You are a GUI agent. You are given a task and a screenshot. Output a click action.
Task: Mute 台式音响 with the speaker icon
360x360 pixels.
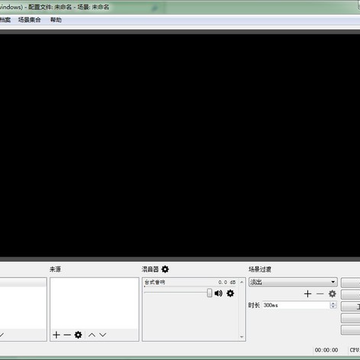[218, 293]
